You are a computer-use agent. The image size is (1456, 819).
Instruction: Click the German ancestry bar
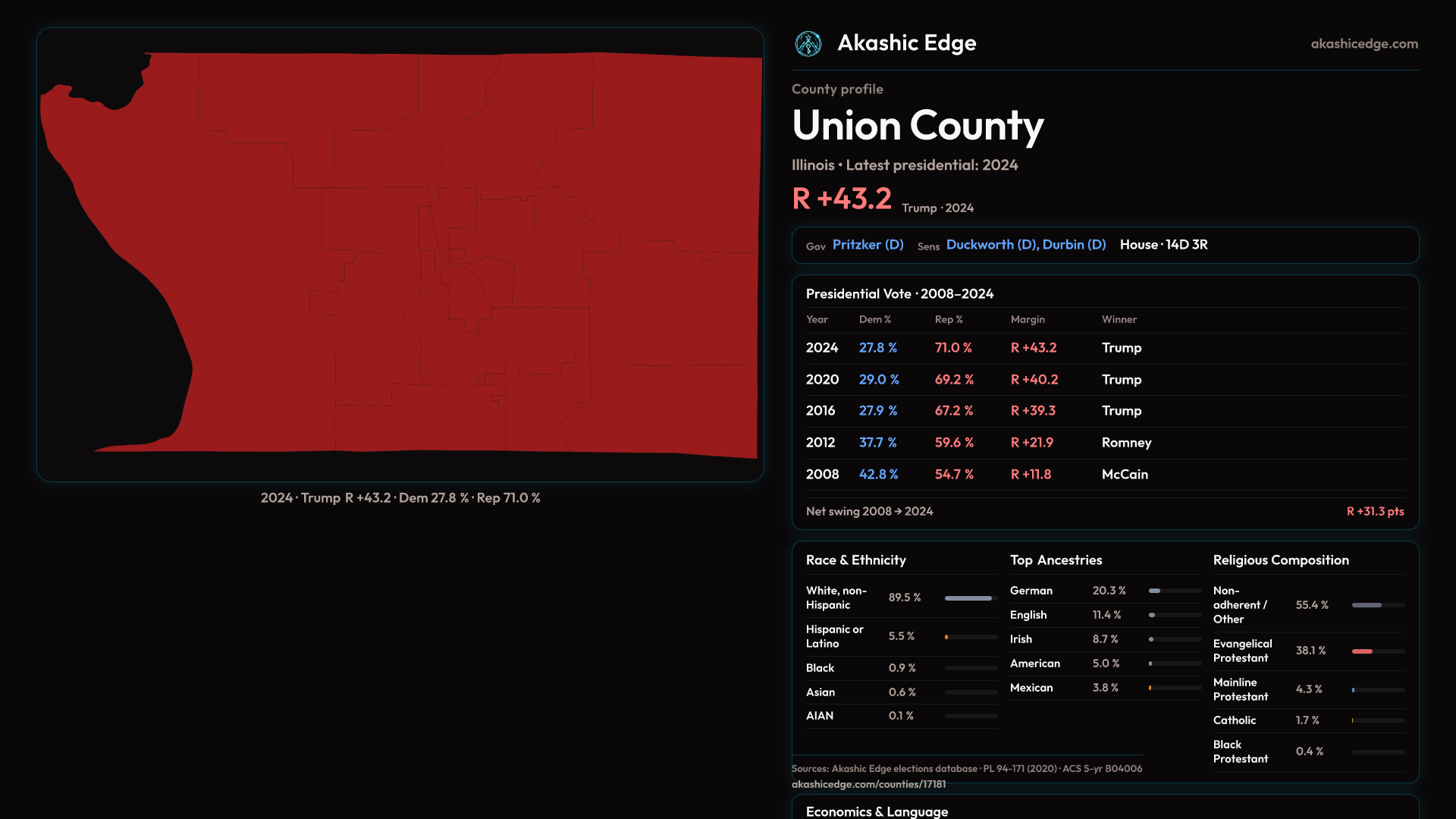(x=1155, y=591)
